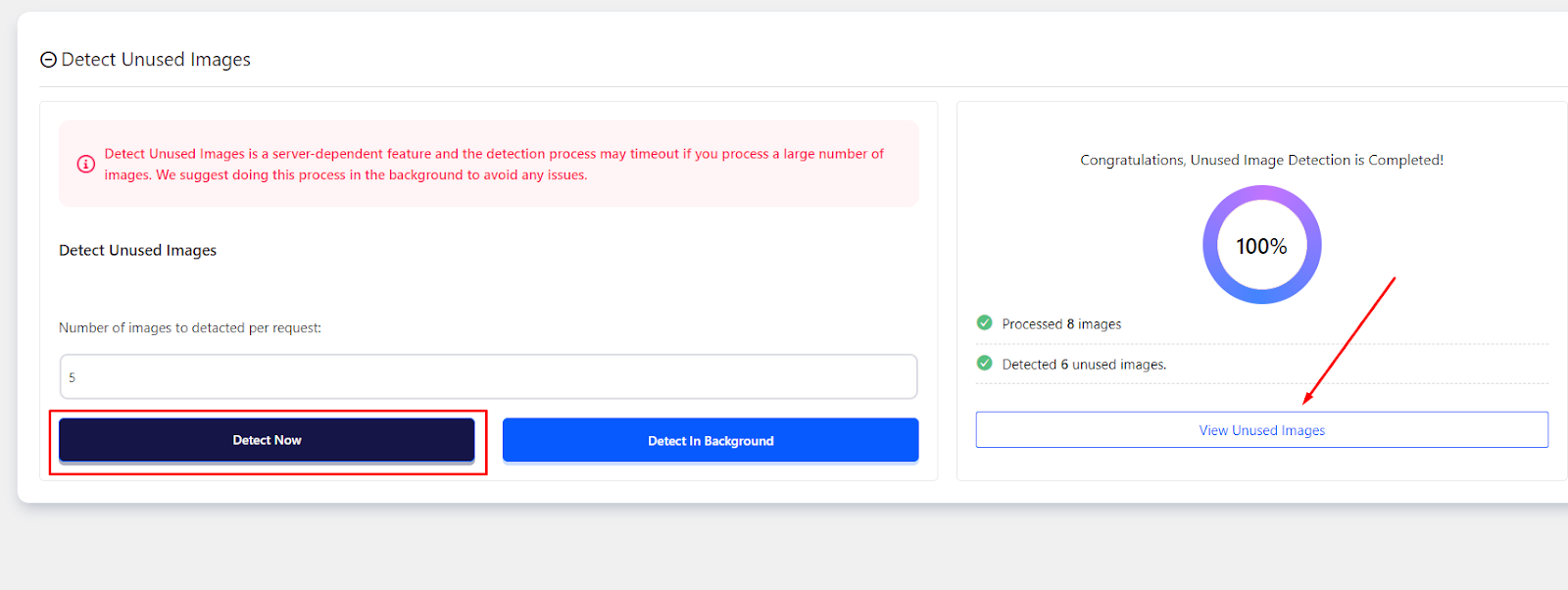Click the 'Detect Unused Images' section title
The height and width of the screenshot is (590, 1568).
(156, 60)
